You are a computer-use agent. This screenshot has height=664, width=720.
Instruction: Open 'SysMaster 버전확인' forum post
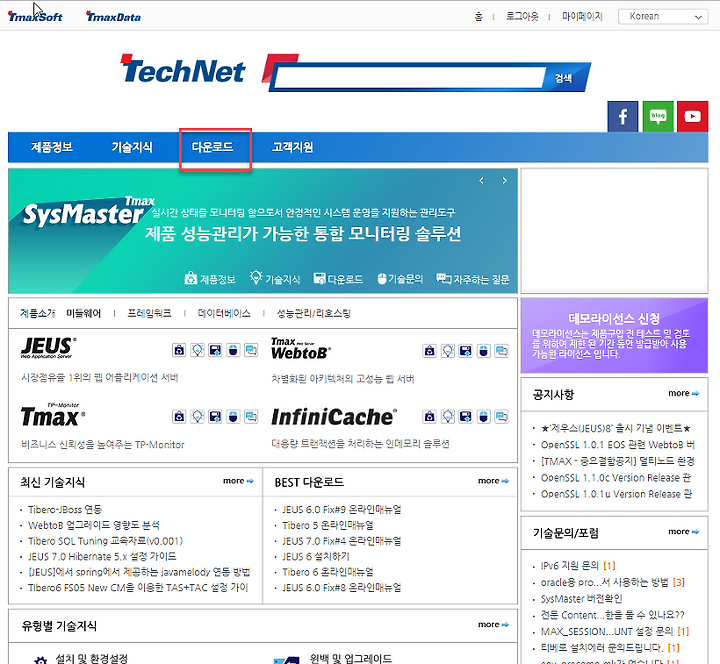tap(581, 599)
